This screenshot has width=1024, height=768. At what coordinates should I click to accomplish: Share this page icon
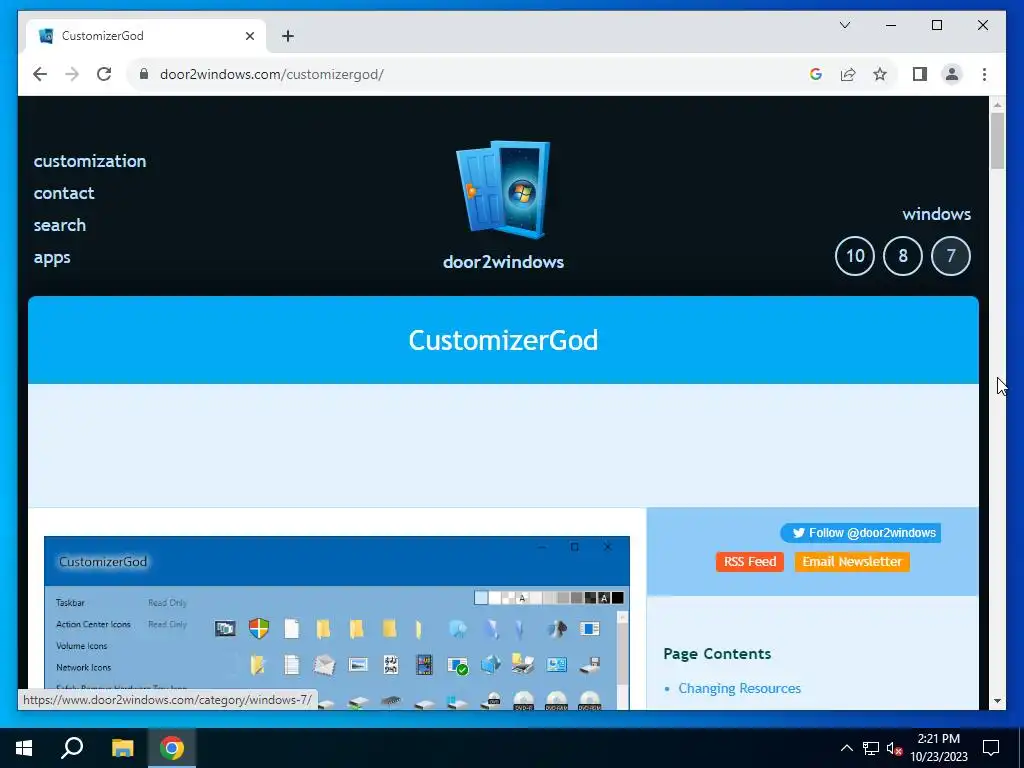[x=848, y=74]
